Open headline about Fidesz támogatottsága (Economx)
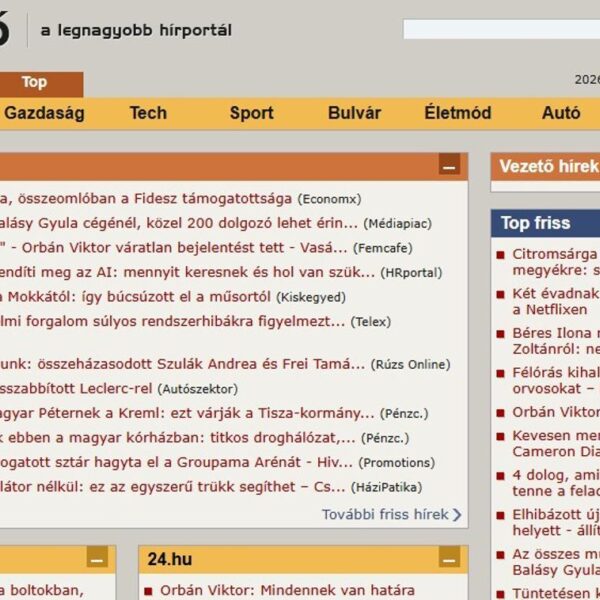This screenshot has width=600, height=600. (146, 199)
